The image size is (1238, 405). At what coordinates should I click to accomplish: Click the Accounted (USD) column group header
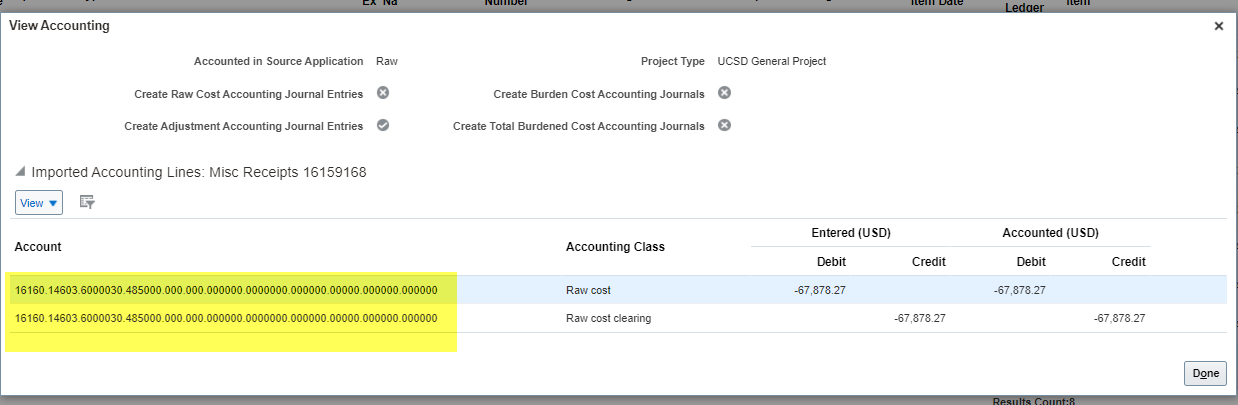[x=1050, y=233]
